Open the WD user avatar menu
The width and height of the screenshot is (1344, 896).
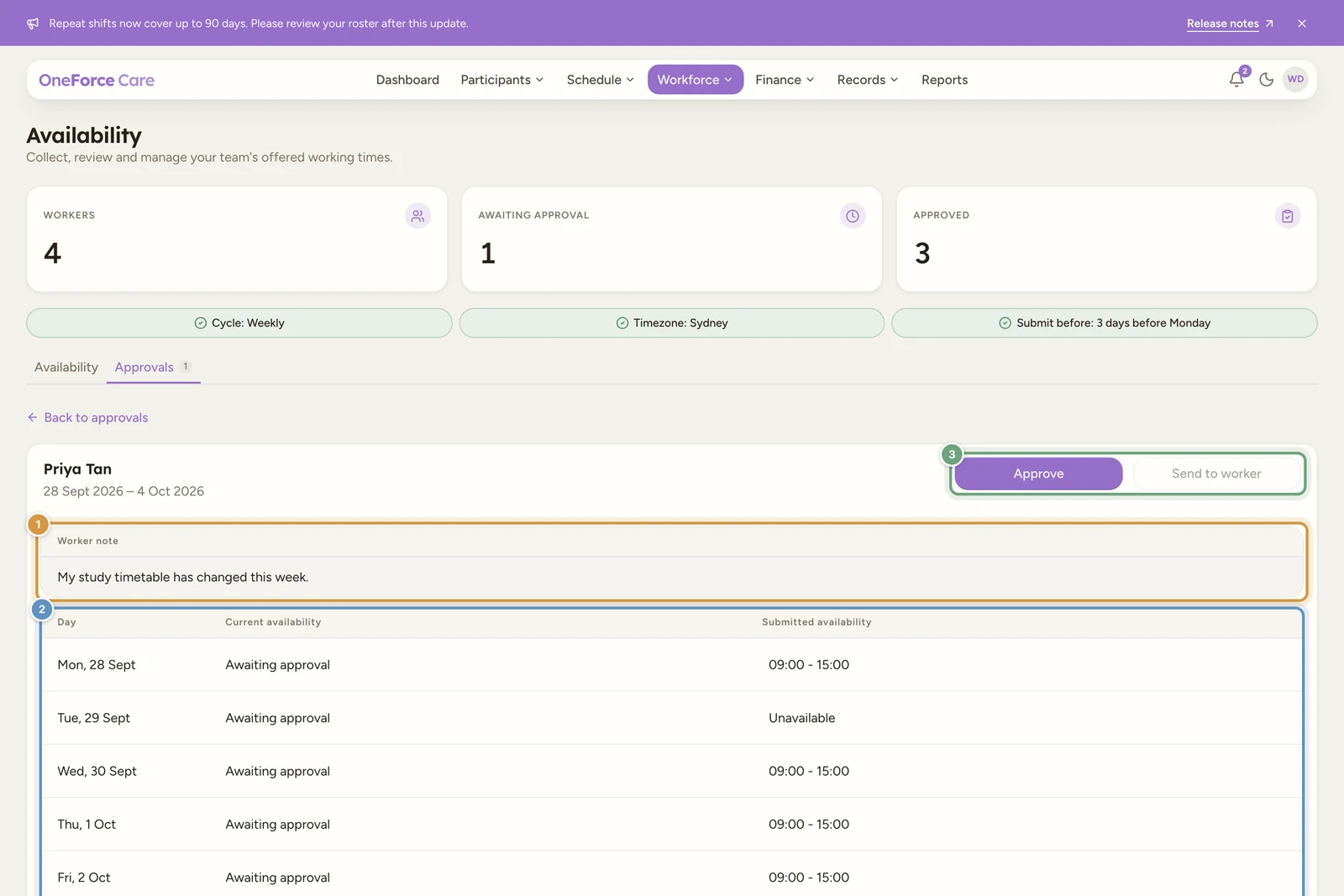(x=1295, y=80)
